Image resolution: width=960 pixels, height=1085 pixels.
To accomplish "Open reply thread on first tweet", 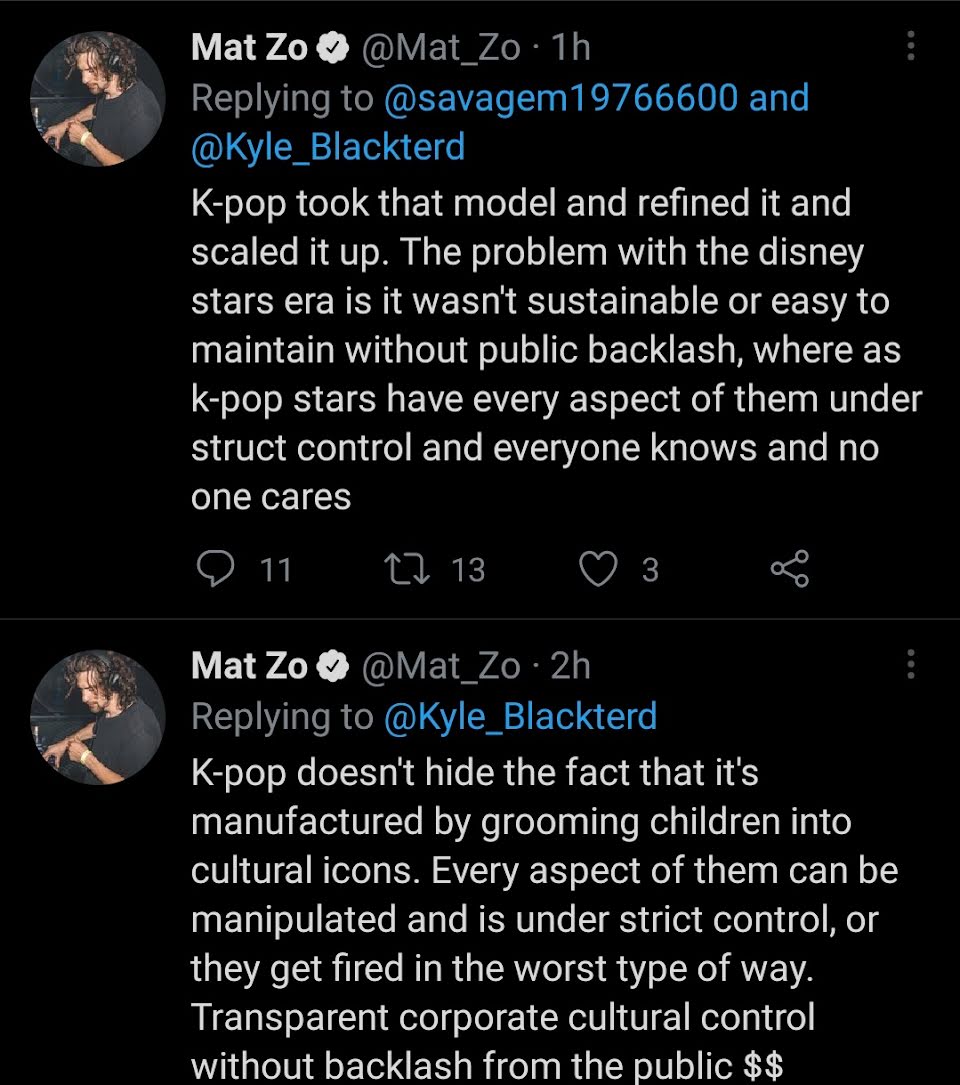I will (x=215, y=569).
